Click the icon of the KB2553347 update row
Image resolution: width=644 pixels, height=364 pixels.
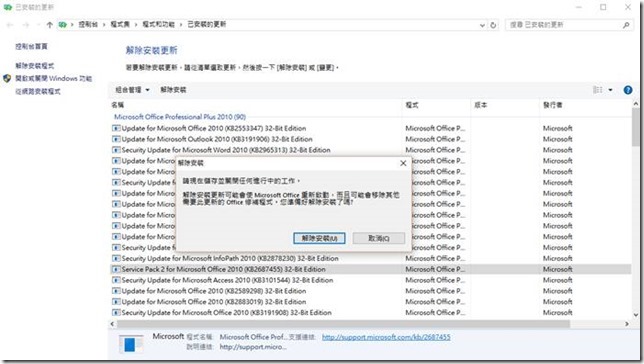pos(116,128)
